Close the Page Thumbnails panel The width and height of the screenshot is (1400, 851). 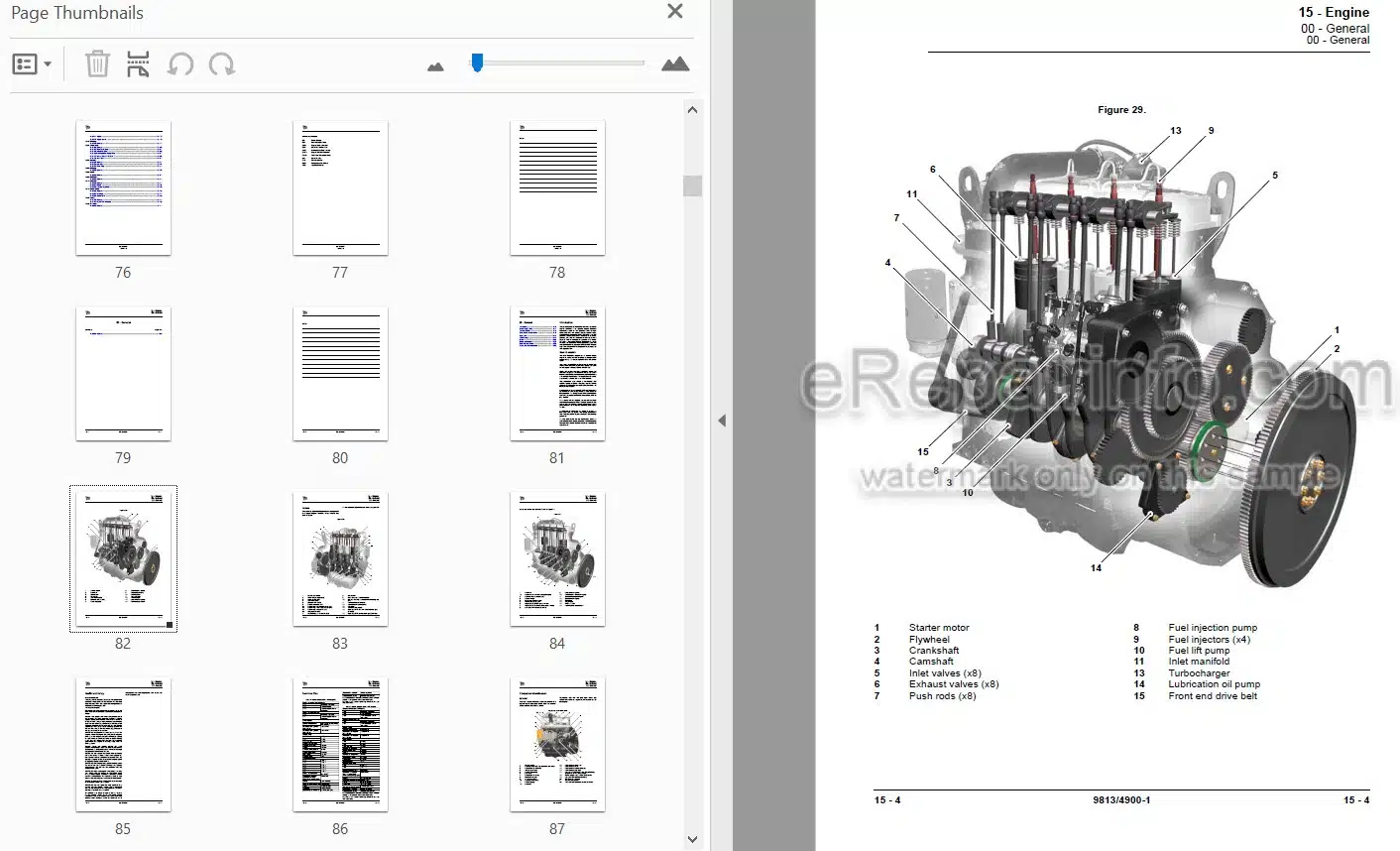pyautogui.click(x=675, y=12)
